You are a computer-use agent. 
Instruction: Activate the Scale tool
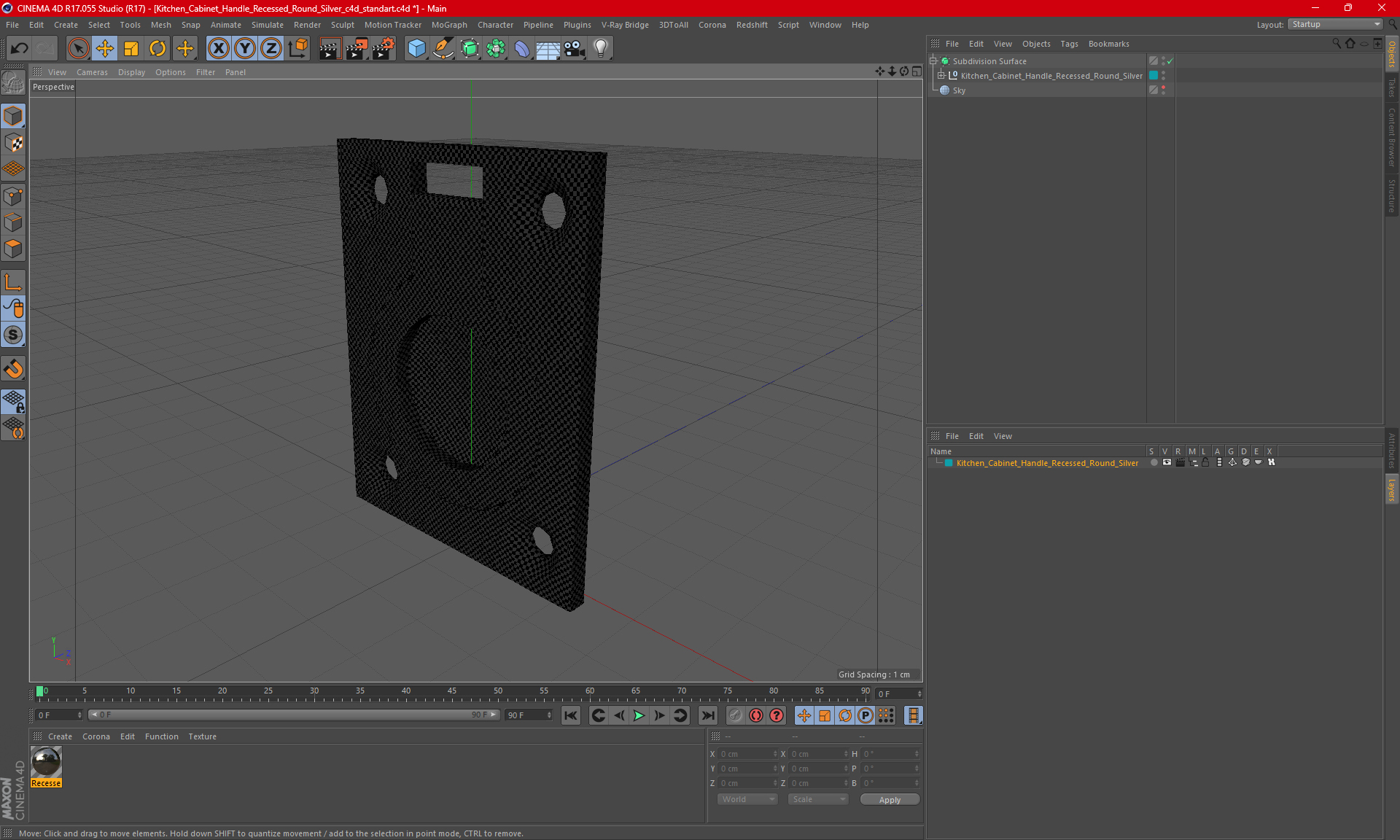click(x=131, y=49)
